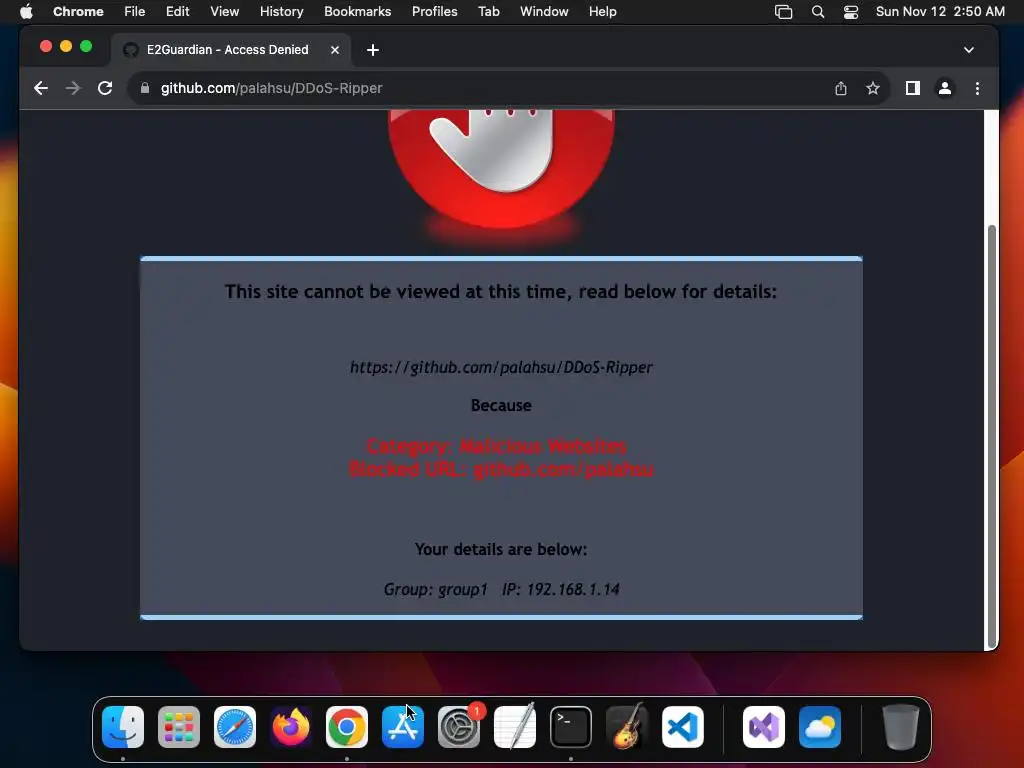Open the Trash in the dock
Screen dimensions: 1024x768
901,727
